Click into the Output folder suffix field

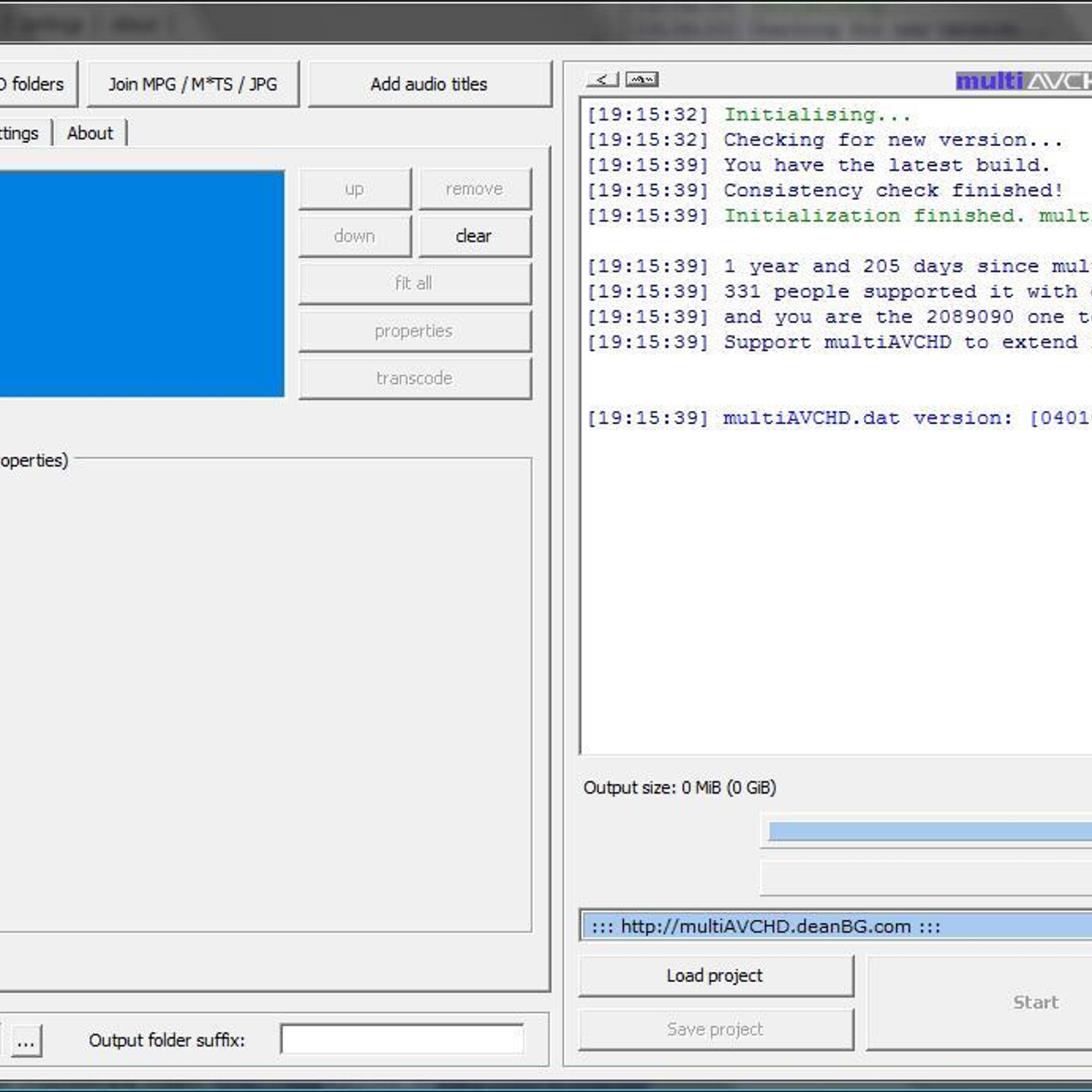[402, 1039]
